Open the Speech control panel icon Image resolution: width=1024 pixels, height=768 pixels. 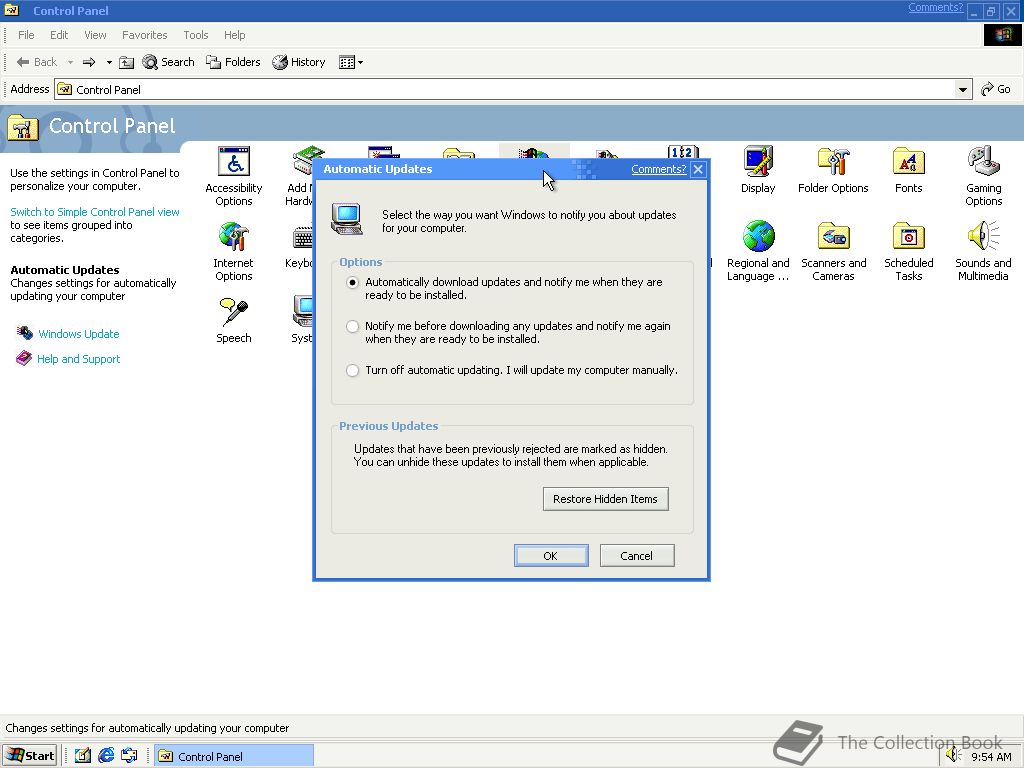point(234,312)
